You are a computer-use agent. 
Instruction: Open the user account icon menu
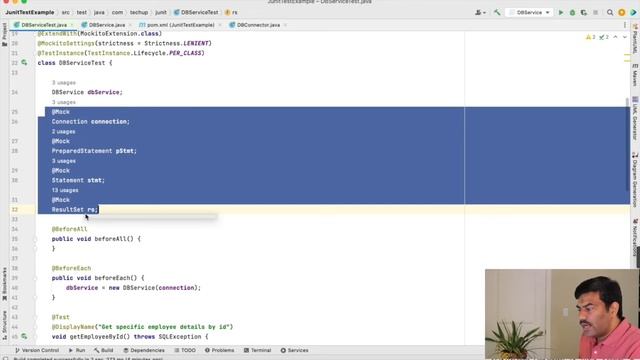tap(480, 13)
